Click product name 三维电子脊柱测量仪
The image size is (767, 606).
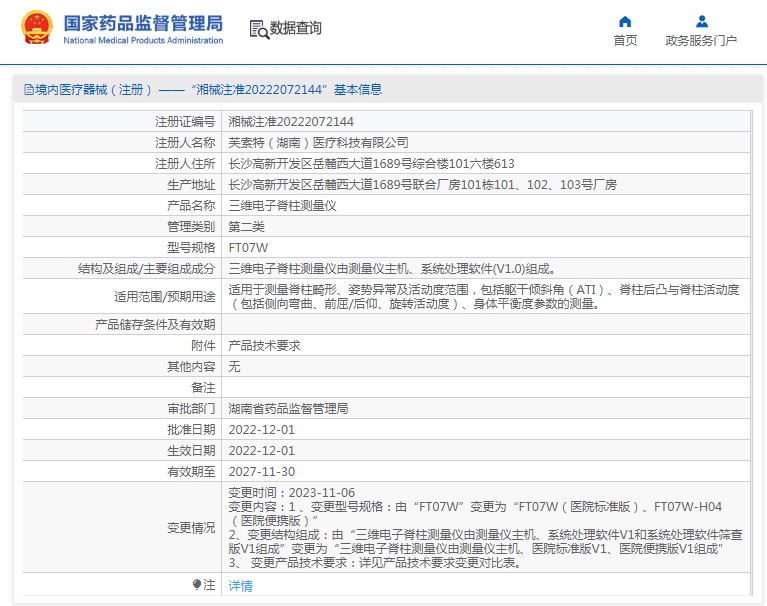(x=283, y=205)
